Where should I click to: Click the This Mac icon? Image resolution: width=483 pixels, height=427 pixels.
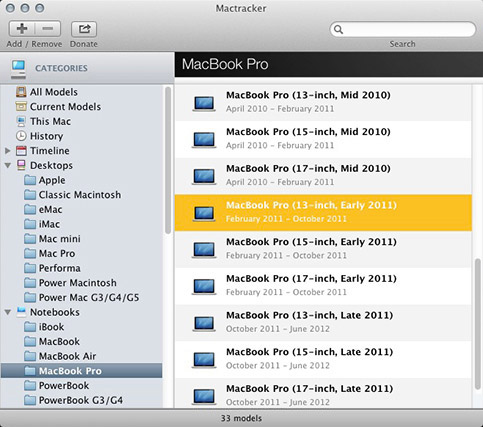[21, 121]
